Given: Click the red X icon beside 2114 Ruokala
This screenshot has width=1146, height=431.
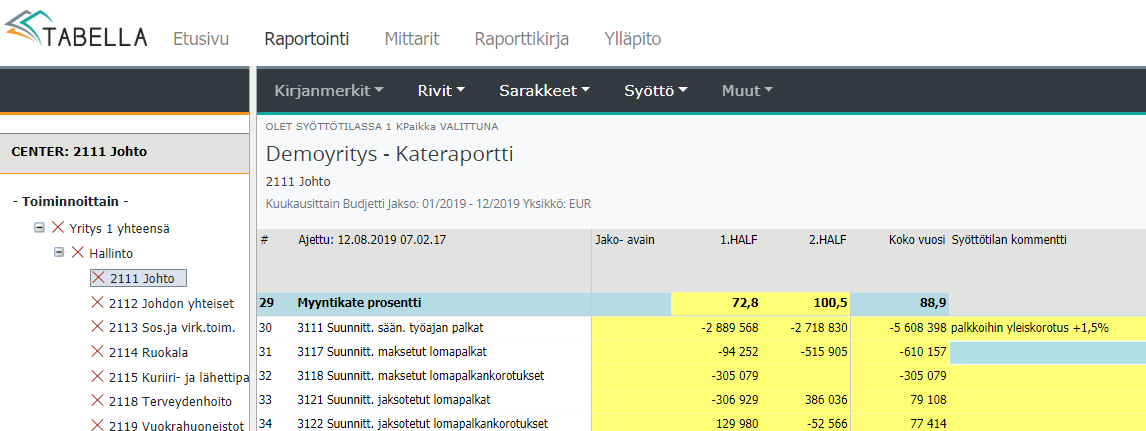Looking at the screenshot, I should coord(98,352).
